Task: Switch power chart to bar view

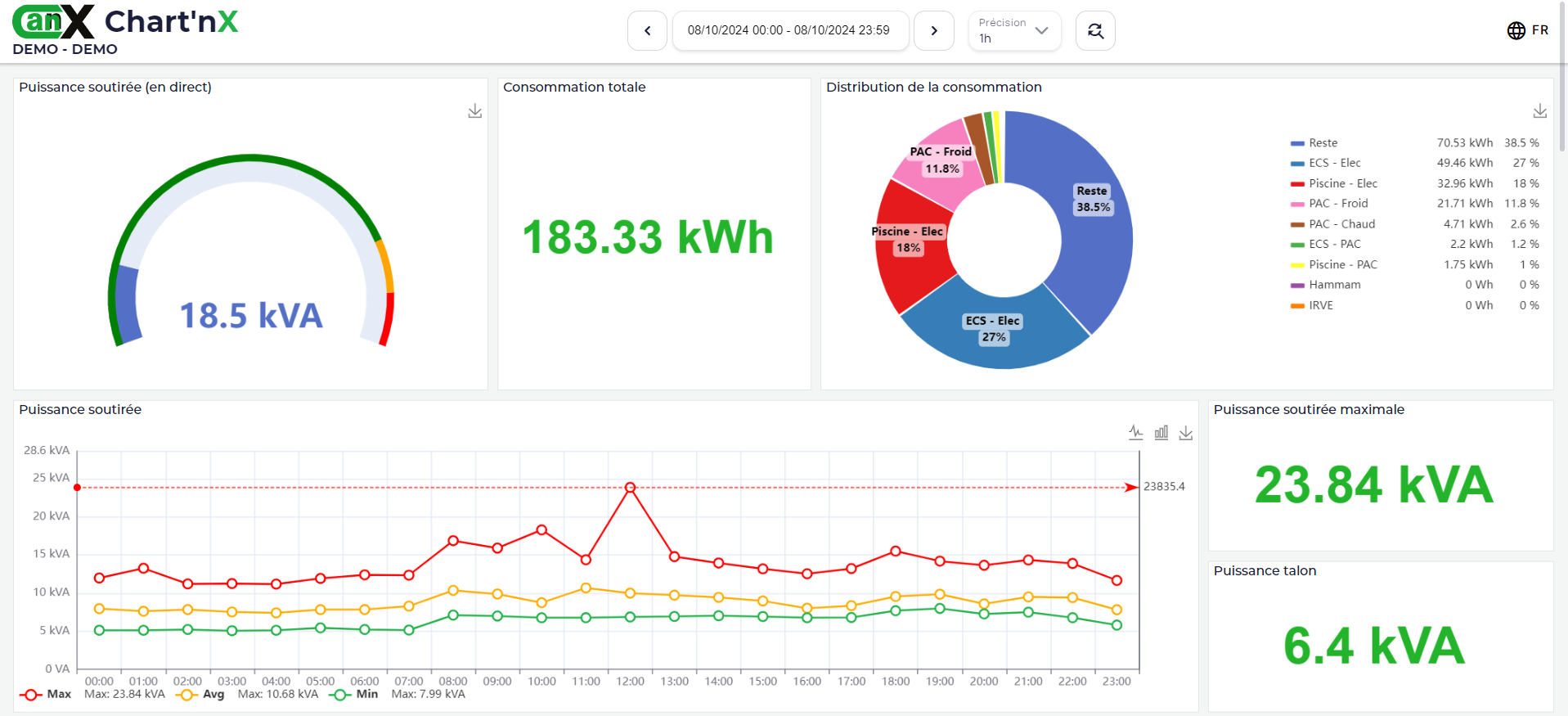Action: (x=1161, y=433)
